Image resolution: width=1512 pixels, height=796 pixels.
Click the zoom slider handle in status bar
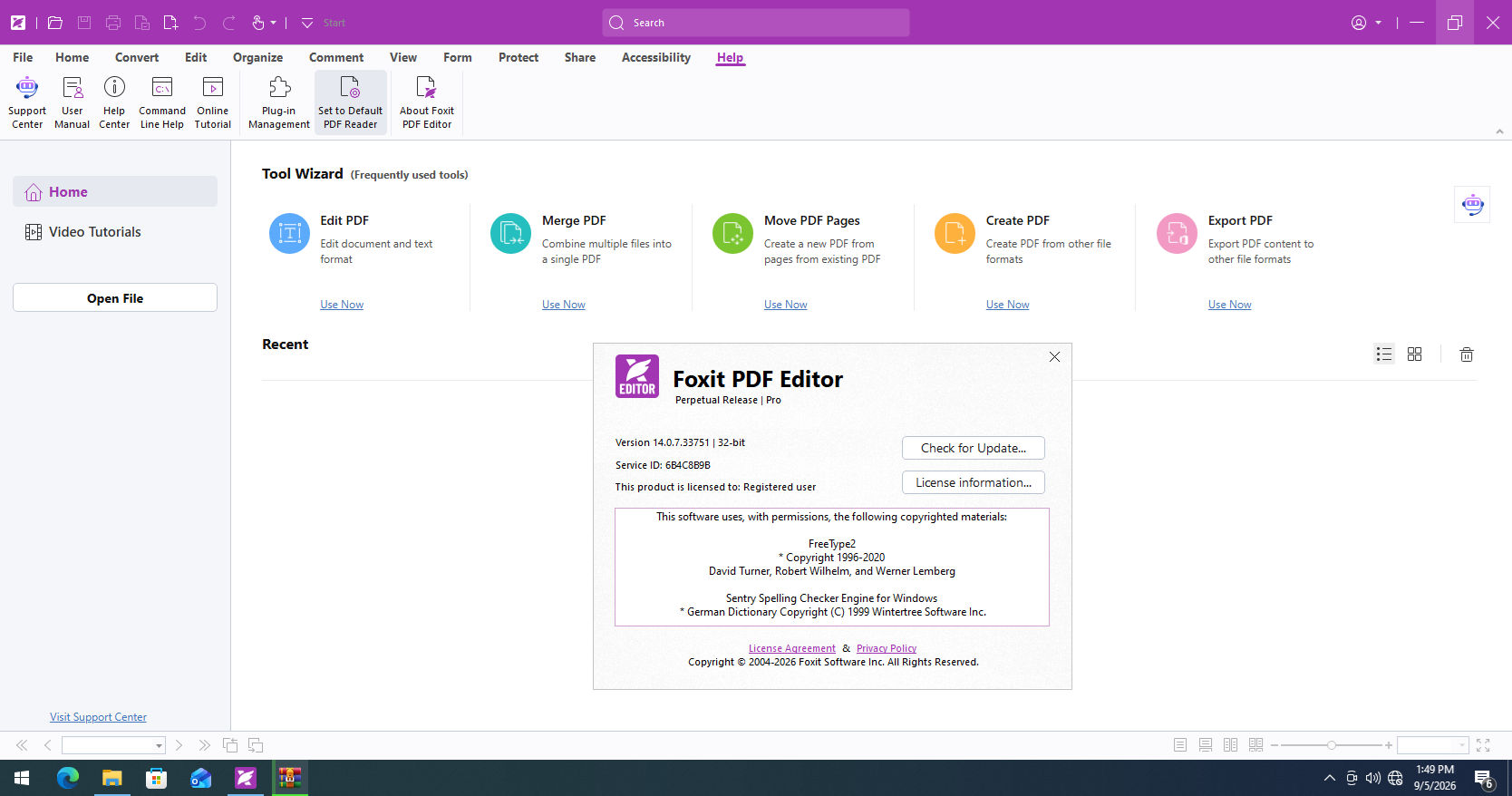[1332, 745]
